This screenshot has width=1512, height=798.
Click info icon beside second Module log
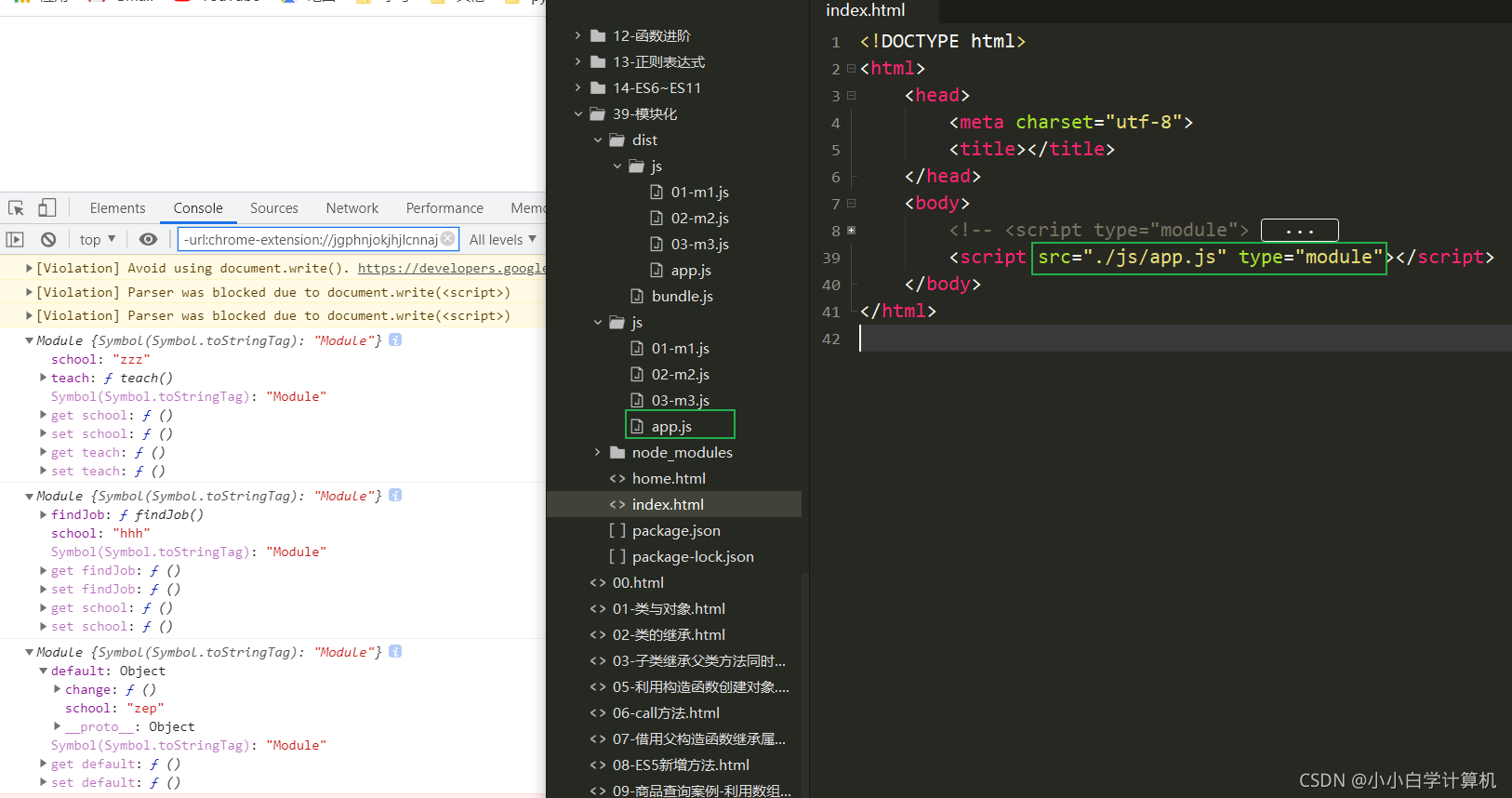395,495
